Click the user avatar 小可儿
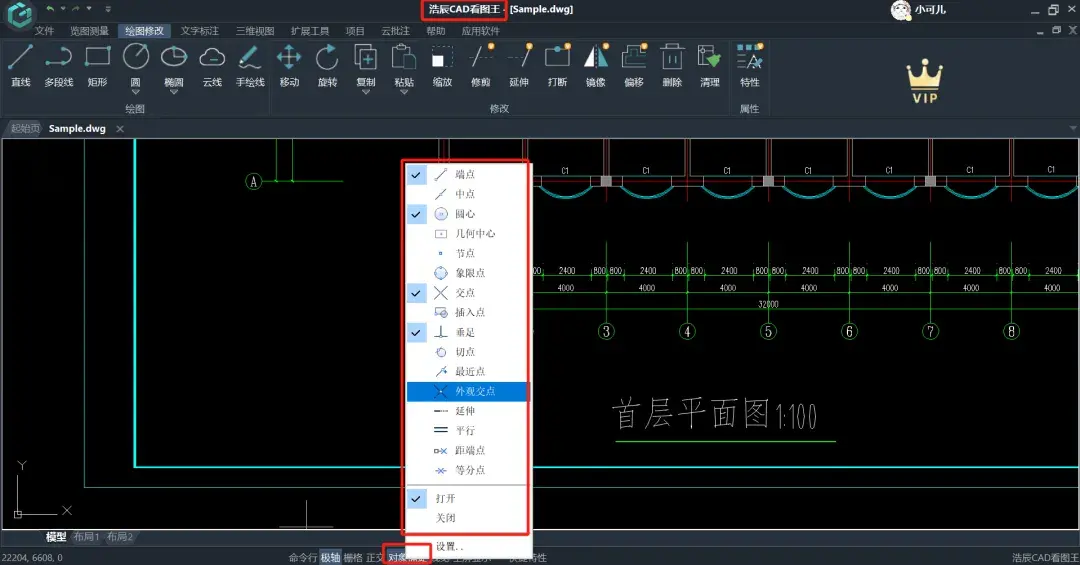 (x=901, y=10)
